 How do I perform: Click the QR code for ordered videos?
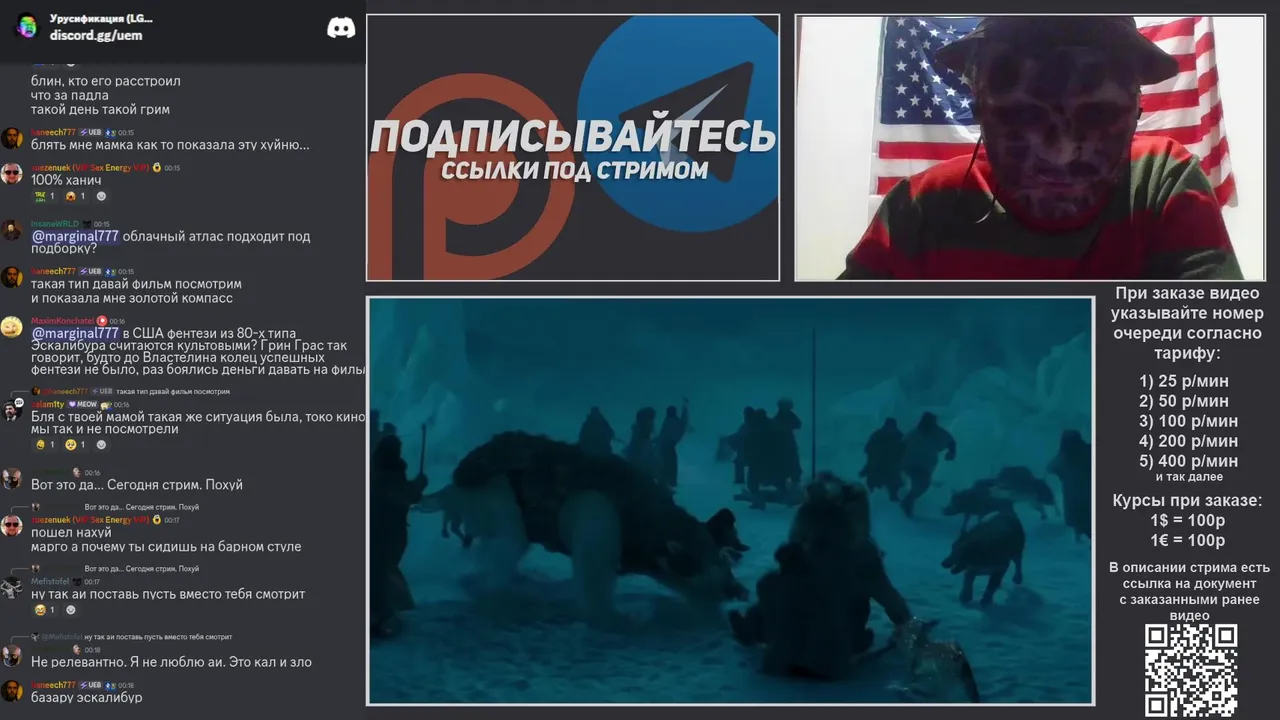click(1191, 670)
